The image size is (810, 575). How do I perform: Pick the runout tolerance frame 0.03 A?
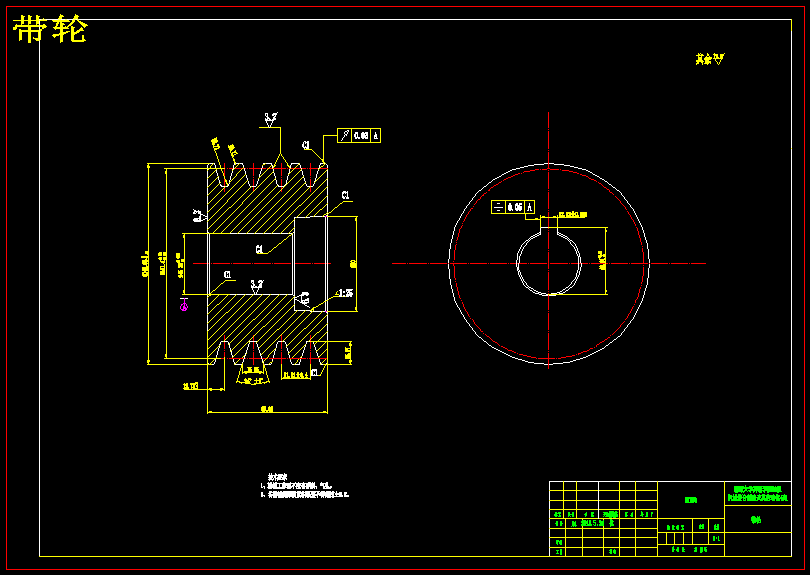coord(359,135)
